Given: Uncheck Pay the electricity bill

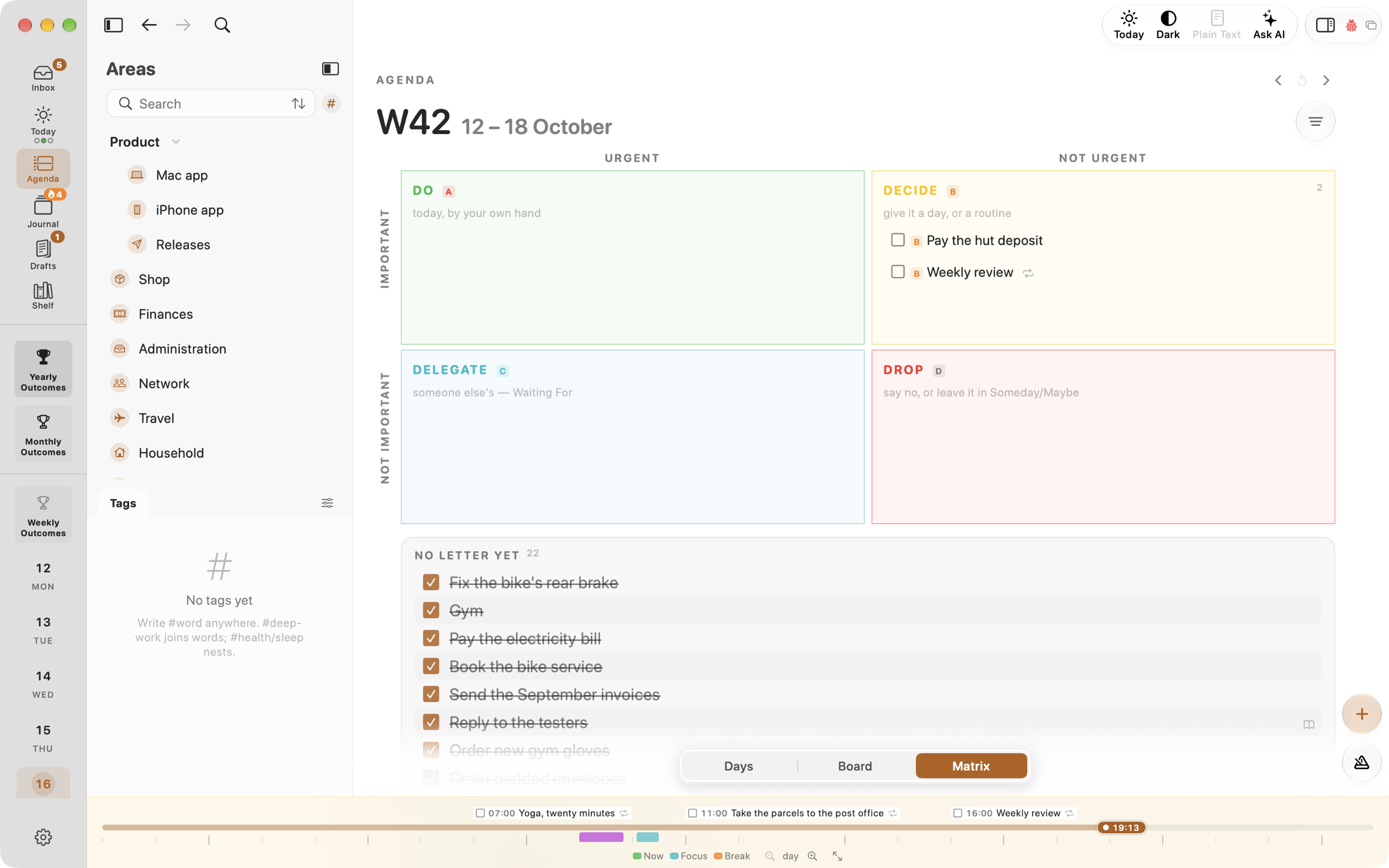Looking at the screenshot, I should click(x=431, y=639).
